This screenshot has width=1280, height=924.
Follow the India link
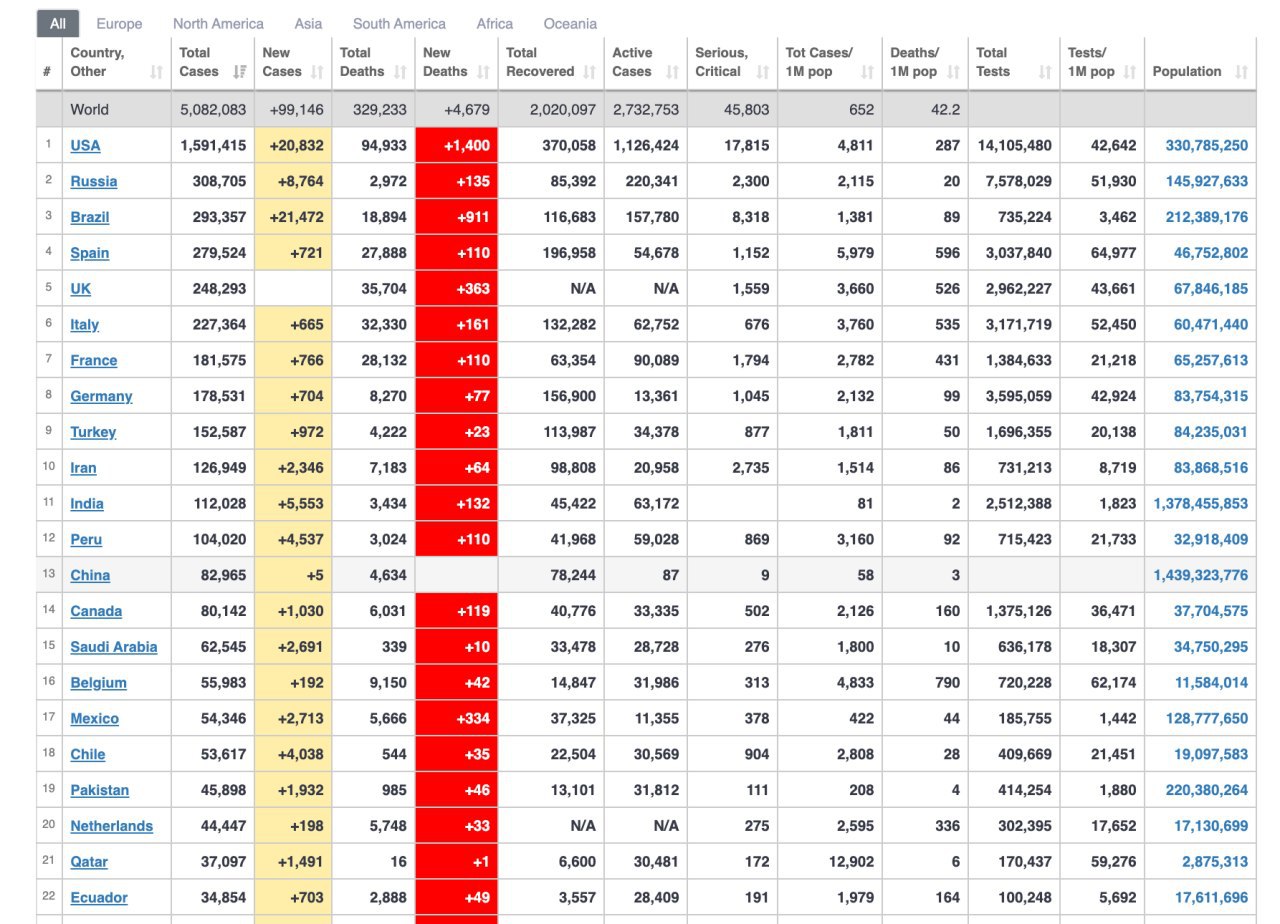click(86, 504)
